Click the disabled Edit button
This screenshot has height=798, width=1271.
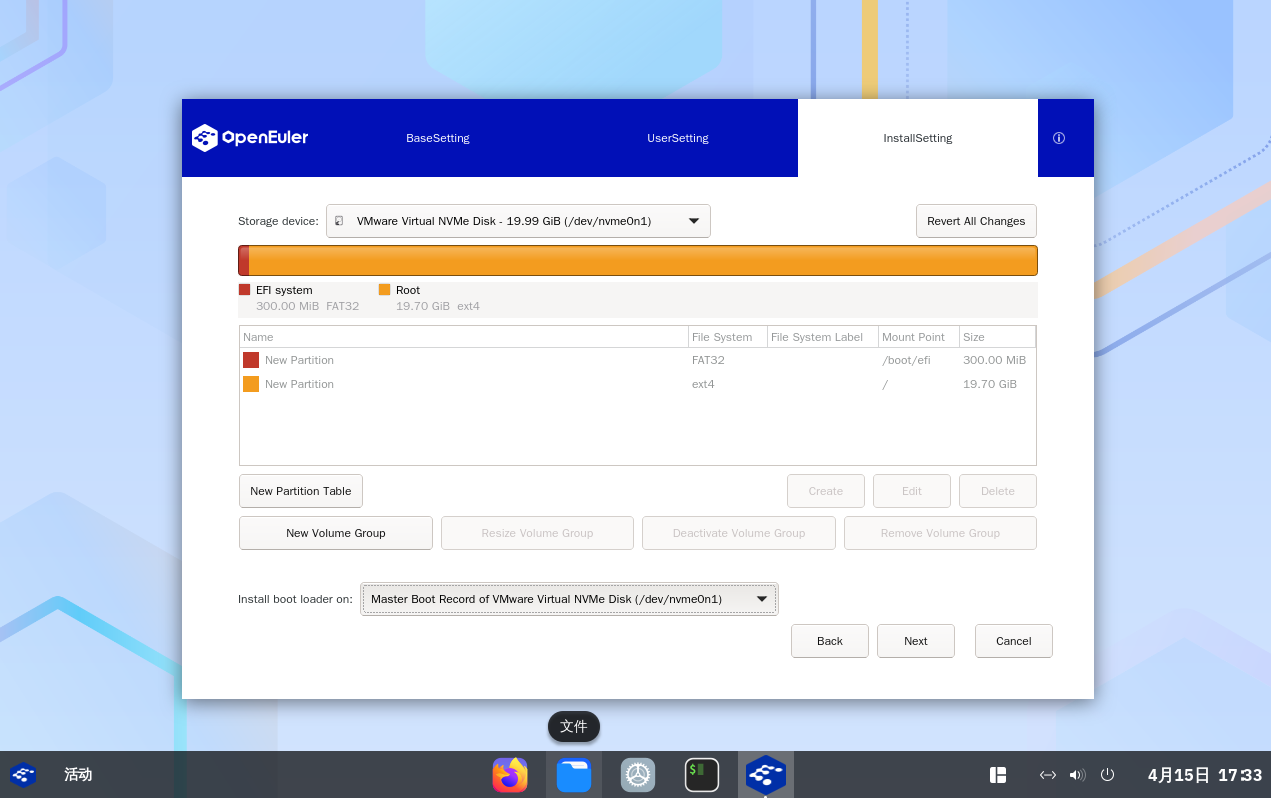point(912,491)
